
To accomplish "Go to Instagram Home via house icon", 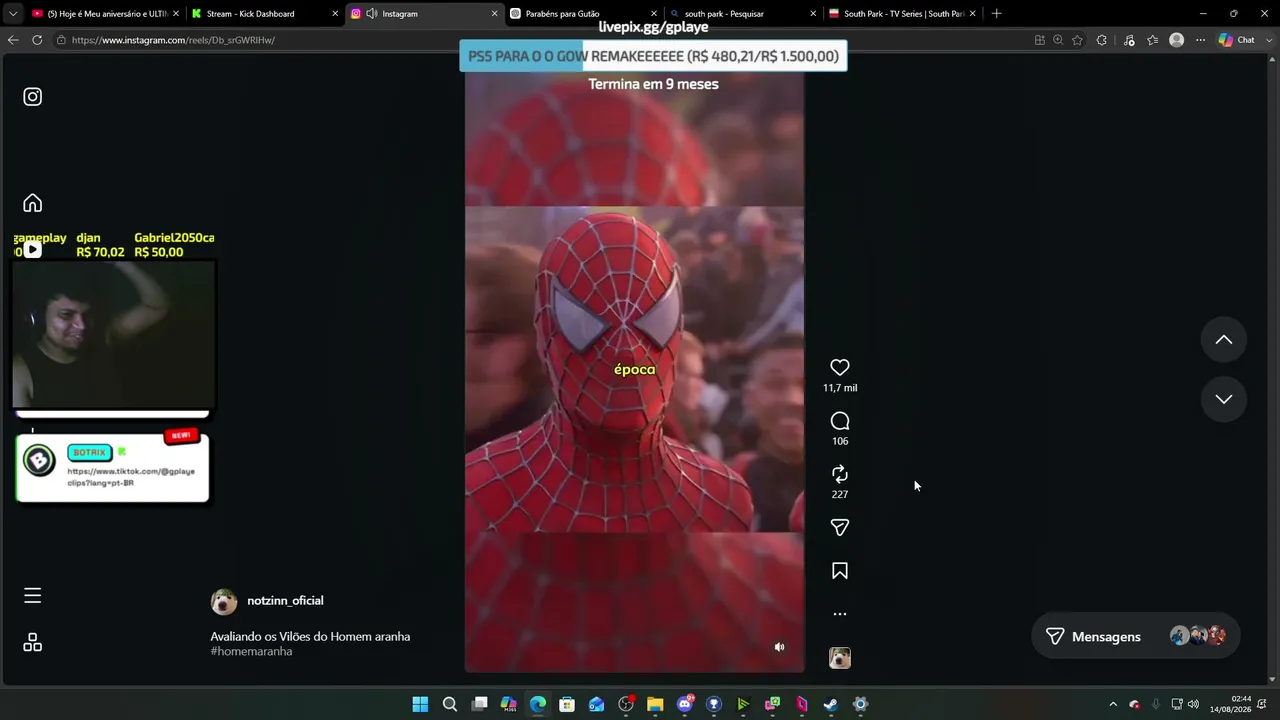I will pos(33,203).
